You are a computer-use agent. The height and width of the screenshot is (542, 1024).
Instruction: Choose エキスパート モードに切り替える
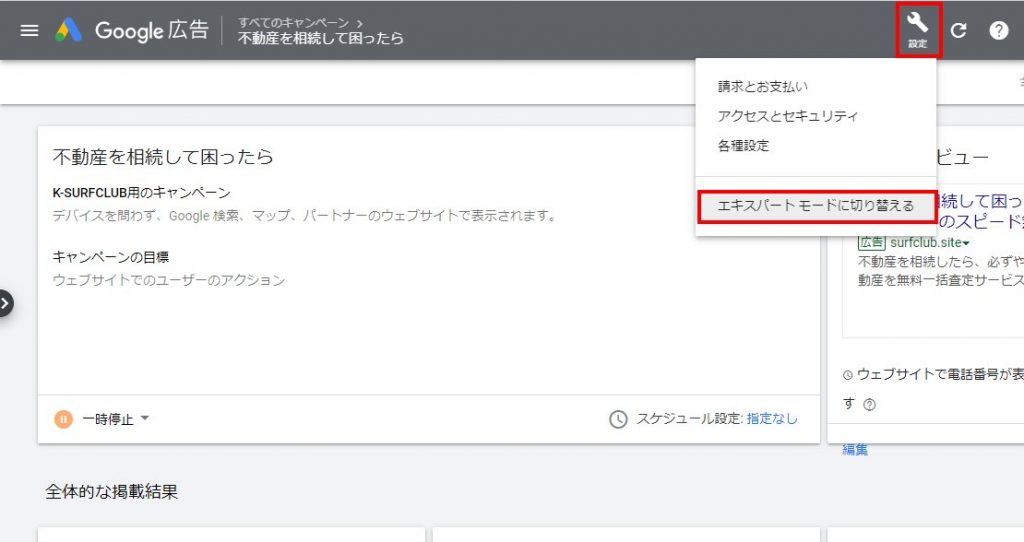click(x=816, y=206)
